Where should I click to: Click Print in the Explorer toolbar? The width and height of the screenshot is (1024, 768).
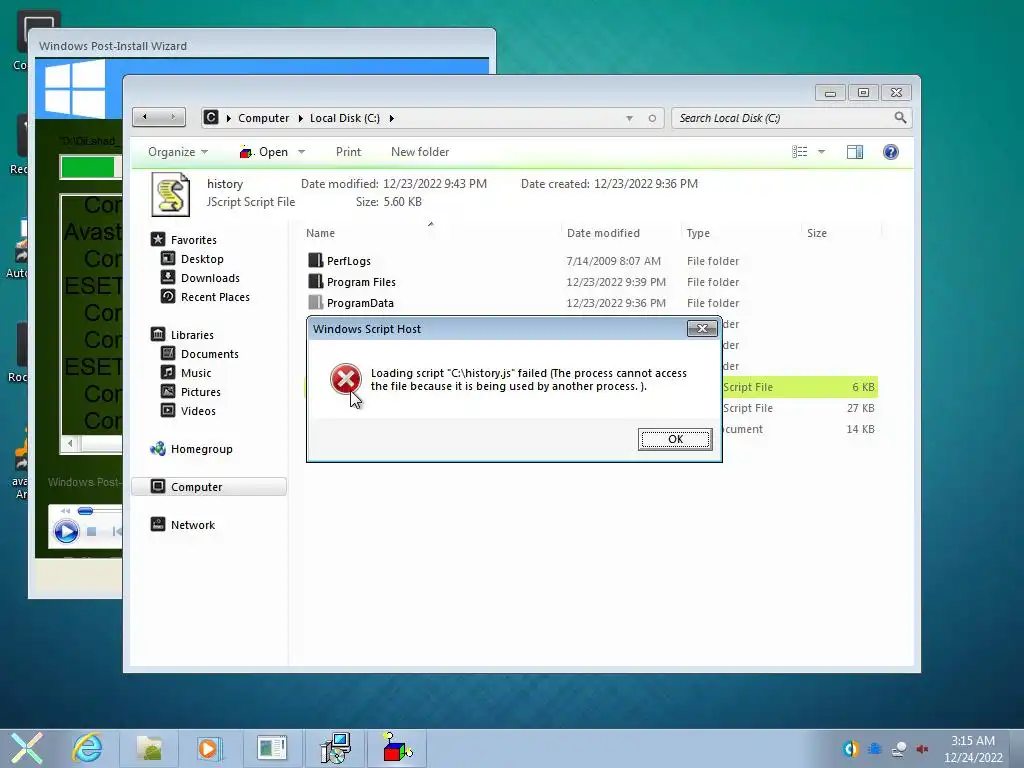(348, 152)
